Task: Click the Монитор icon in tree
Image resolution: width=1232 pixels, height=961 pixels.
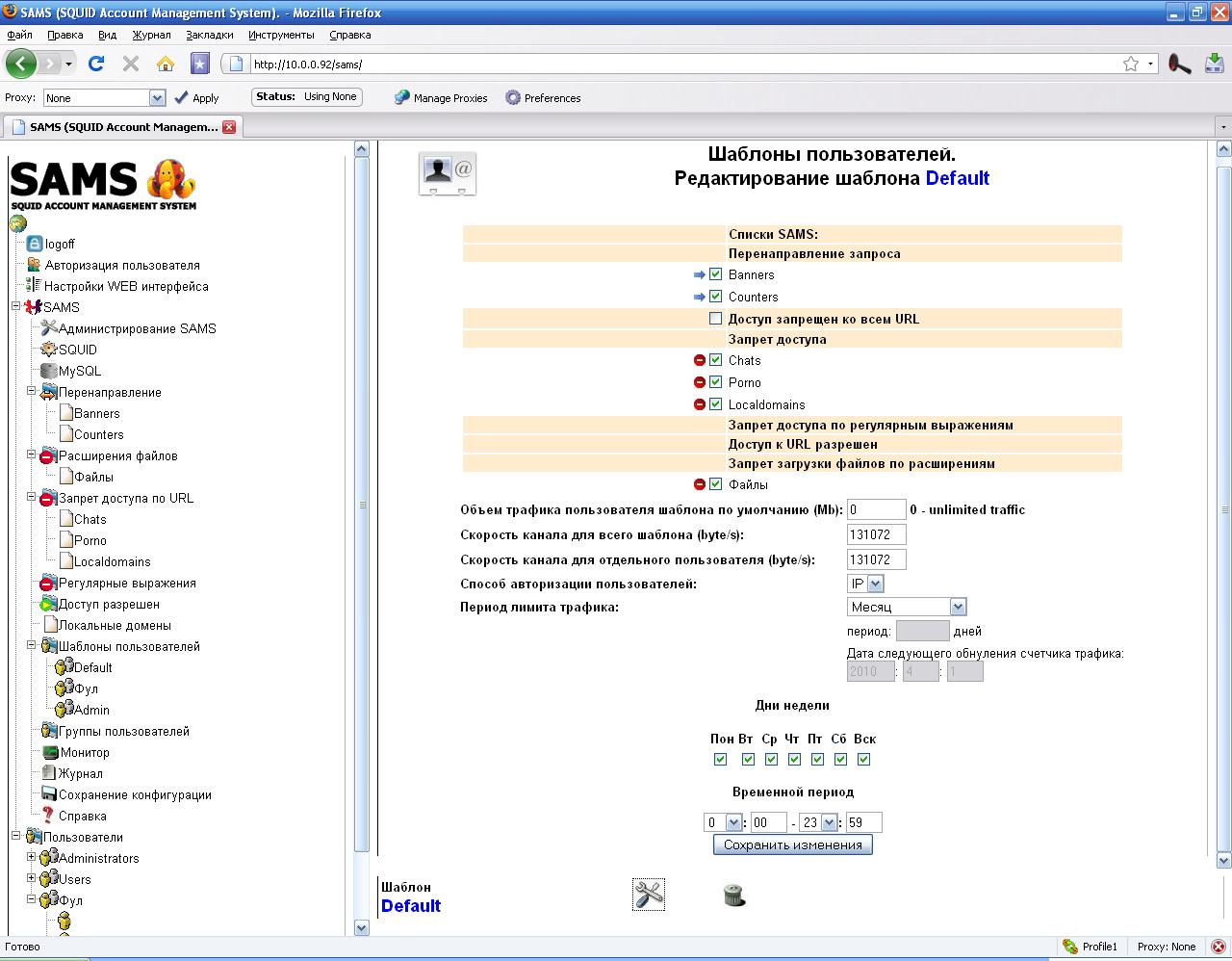Action: [50, 752]
